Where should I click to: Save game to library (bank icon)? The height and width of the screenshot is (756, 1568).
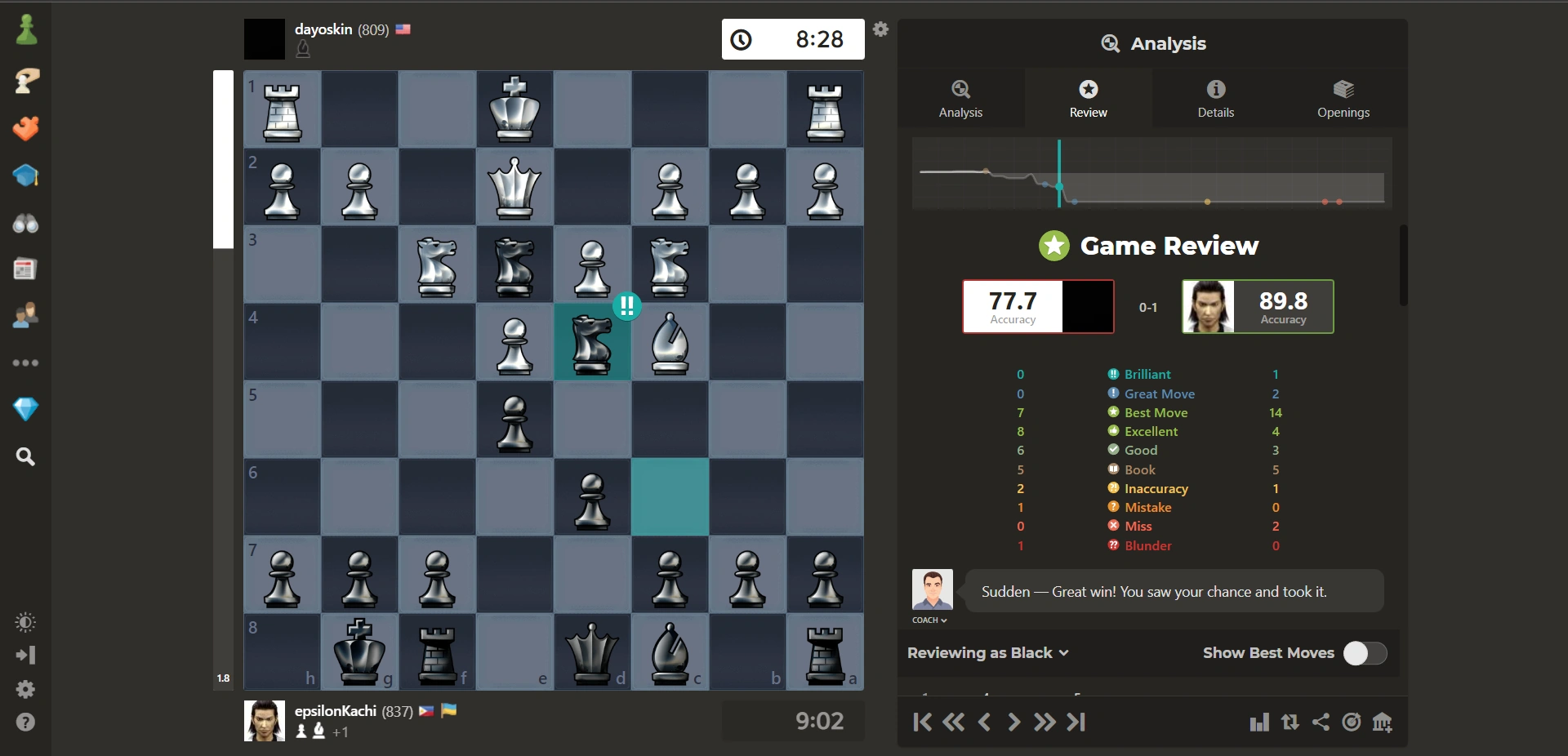tap(1383, 723)
